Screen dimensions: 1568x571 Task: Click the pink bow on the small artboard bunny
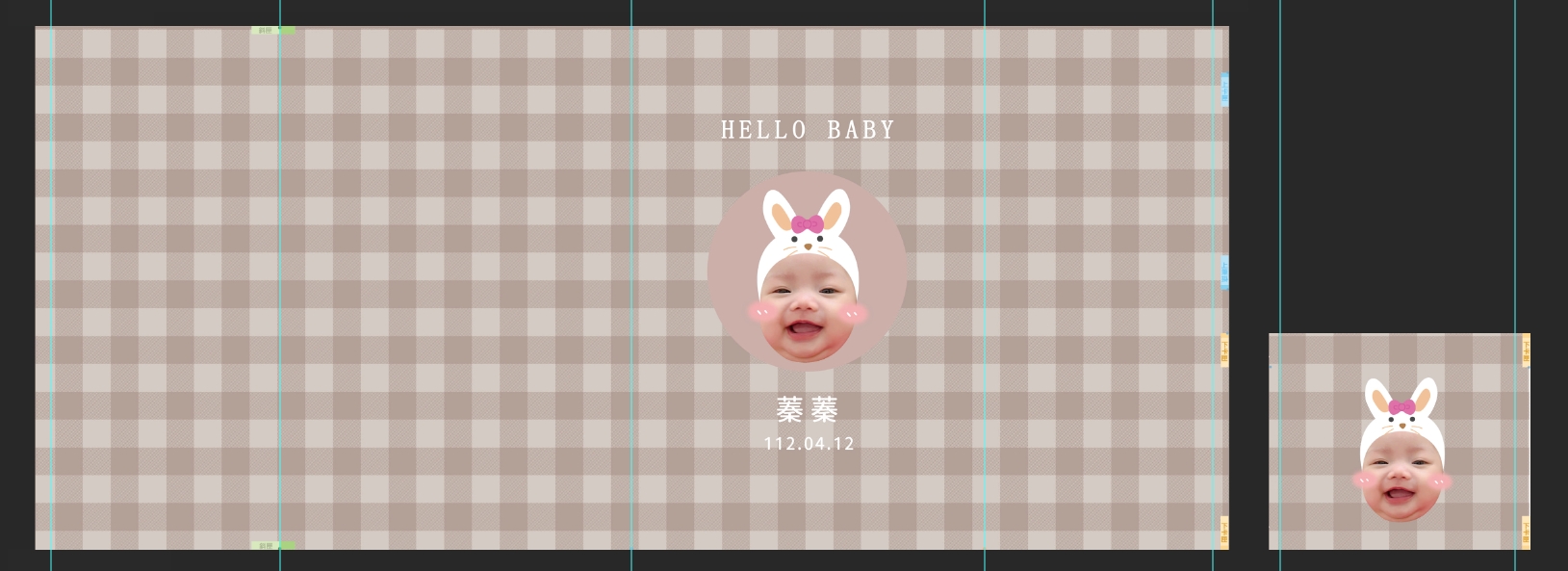coord(1401,406)
